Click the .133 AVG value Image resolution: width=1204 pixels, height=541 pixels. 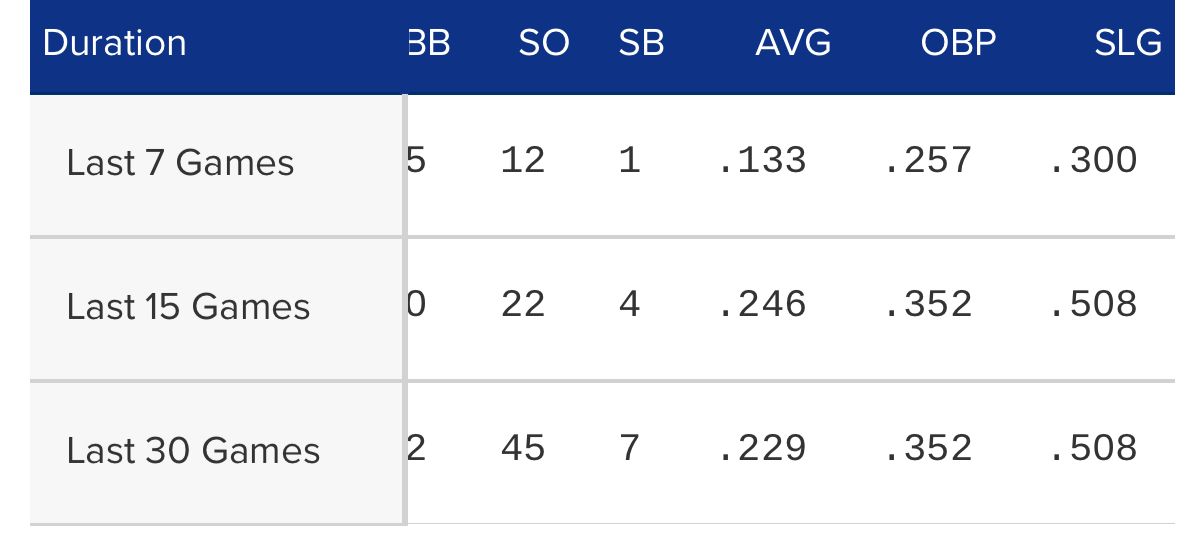point(763,160)
